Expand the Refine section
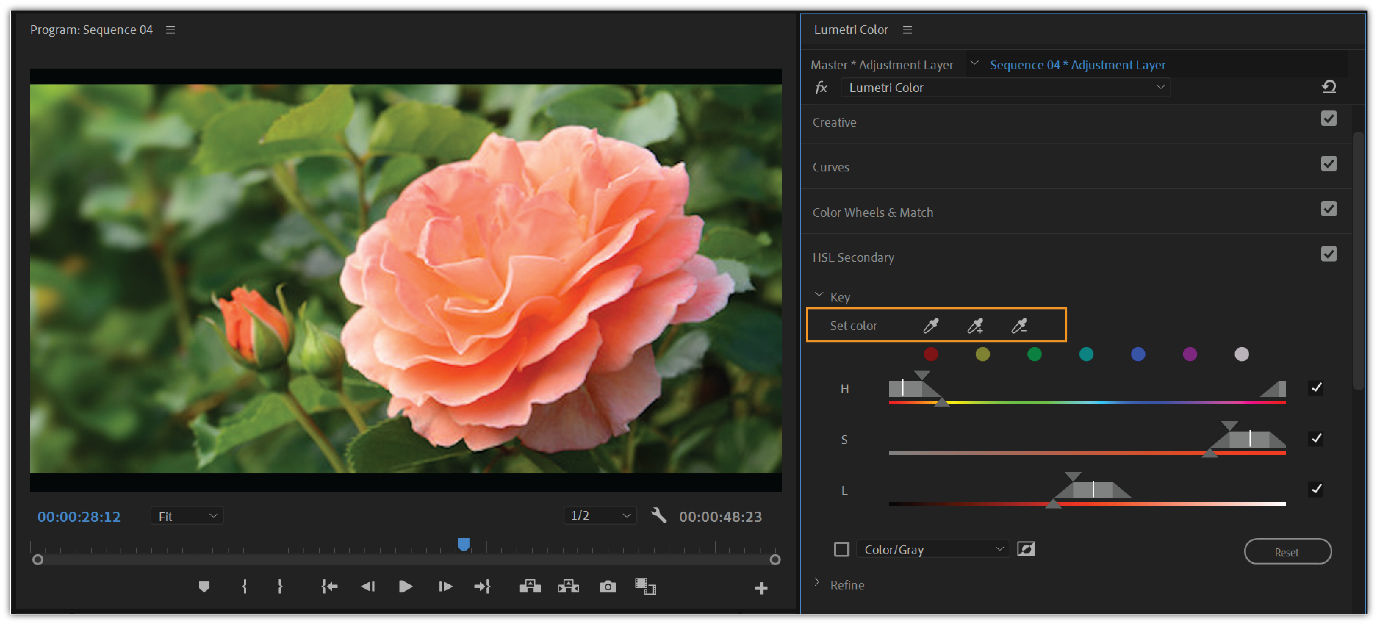Viewport: 1378px width, 625px height. pos(816,585)
